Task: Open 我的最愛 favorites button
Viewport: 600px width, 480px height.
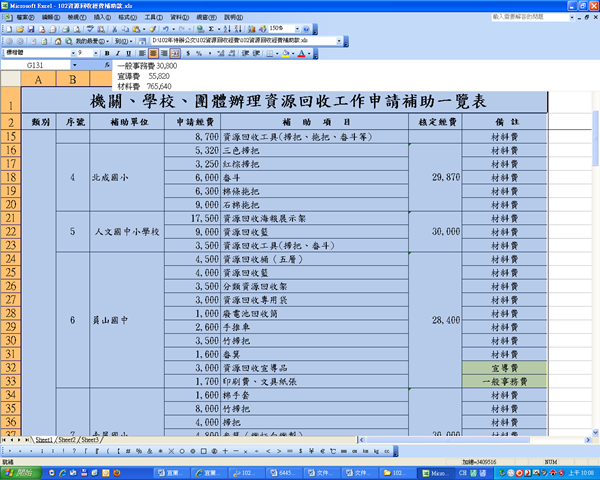Action: click(92, 41)
